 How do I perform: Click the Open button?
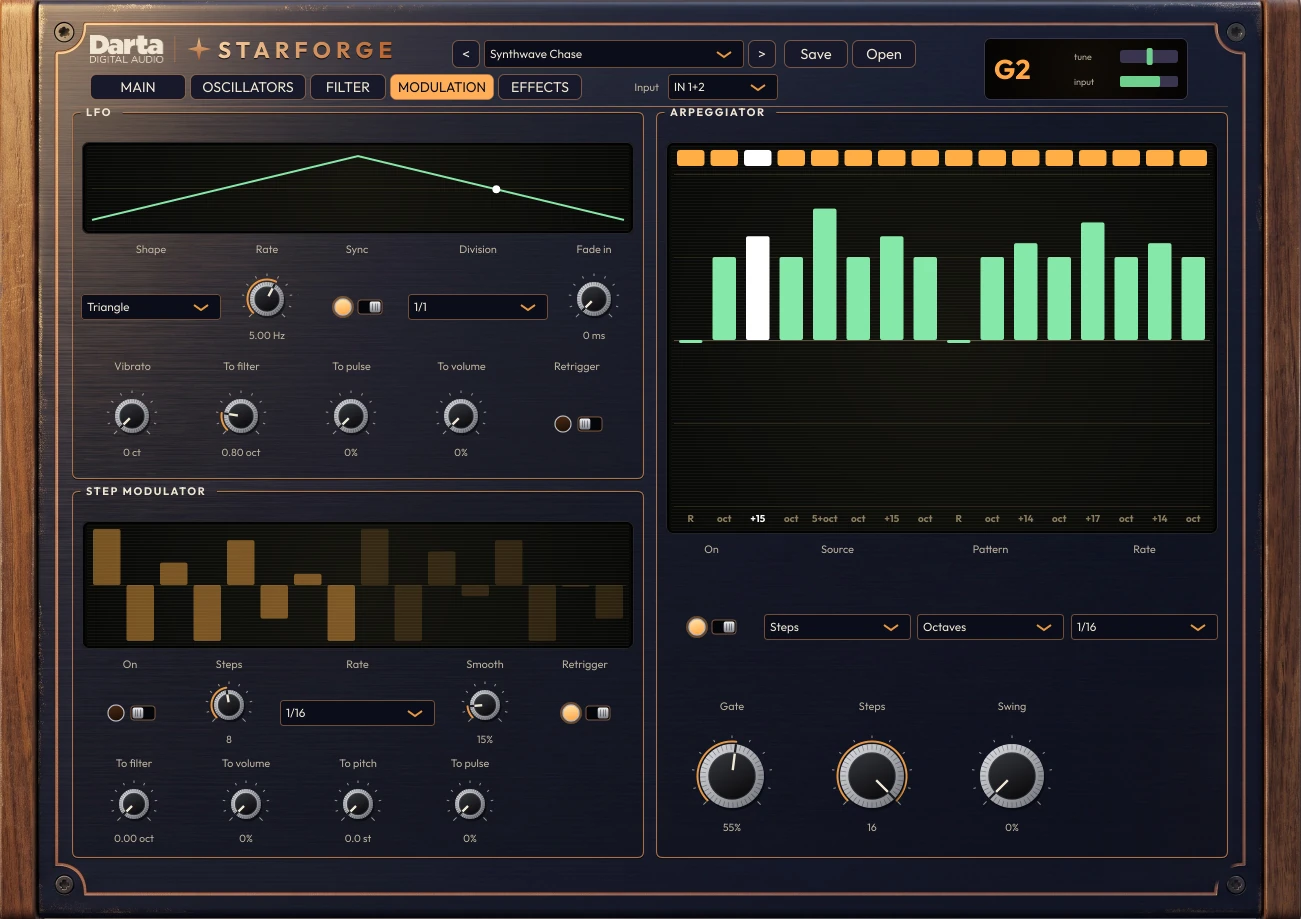[x=884, y=54]
